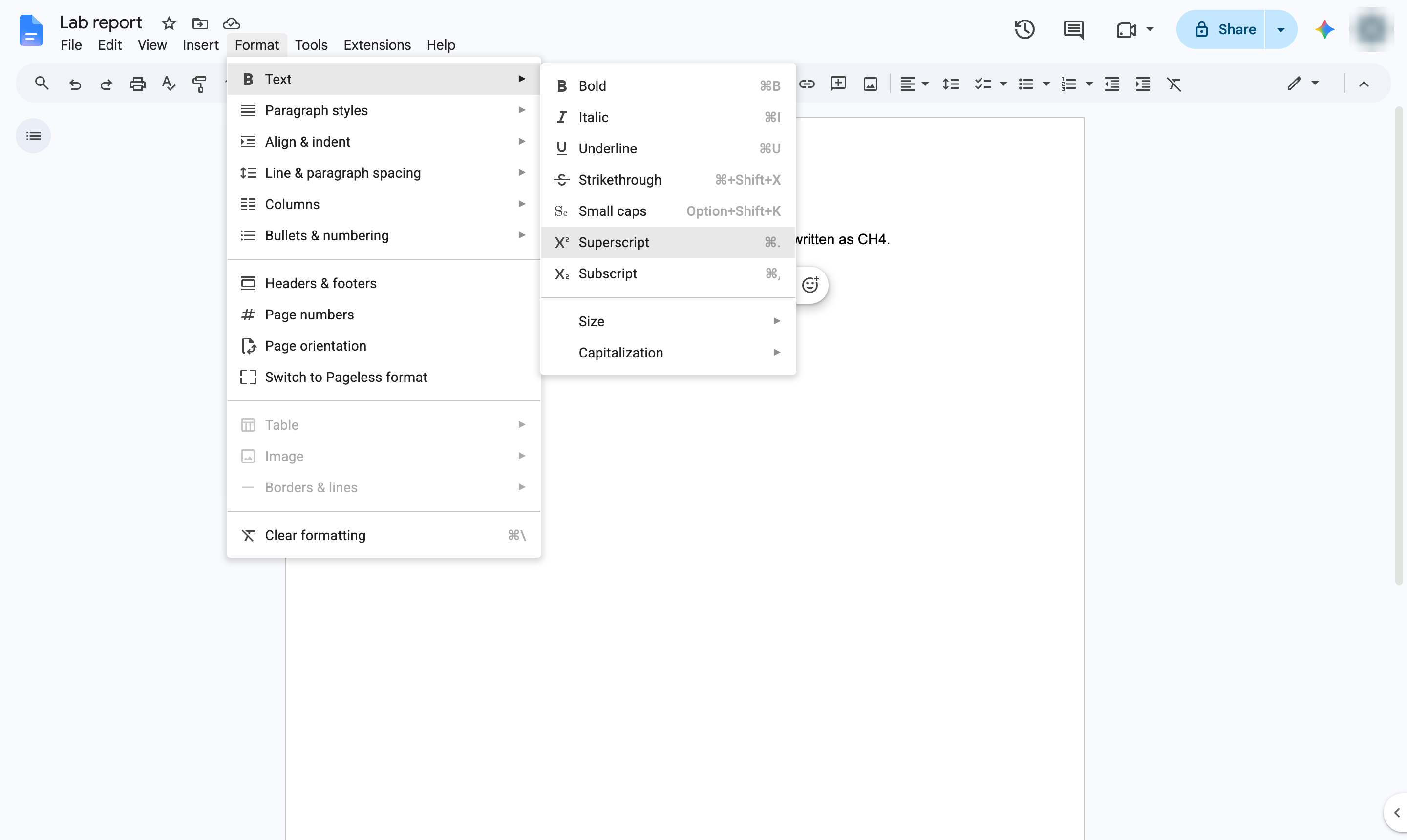Click the cloud save status icon
The width and height of the screenshot is (1407, 840).
pyautogui.click(x=232, y=23)
